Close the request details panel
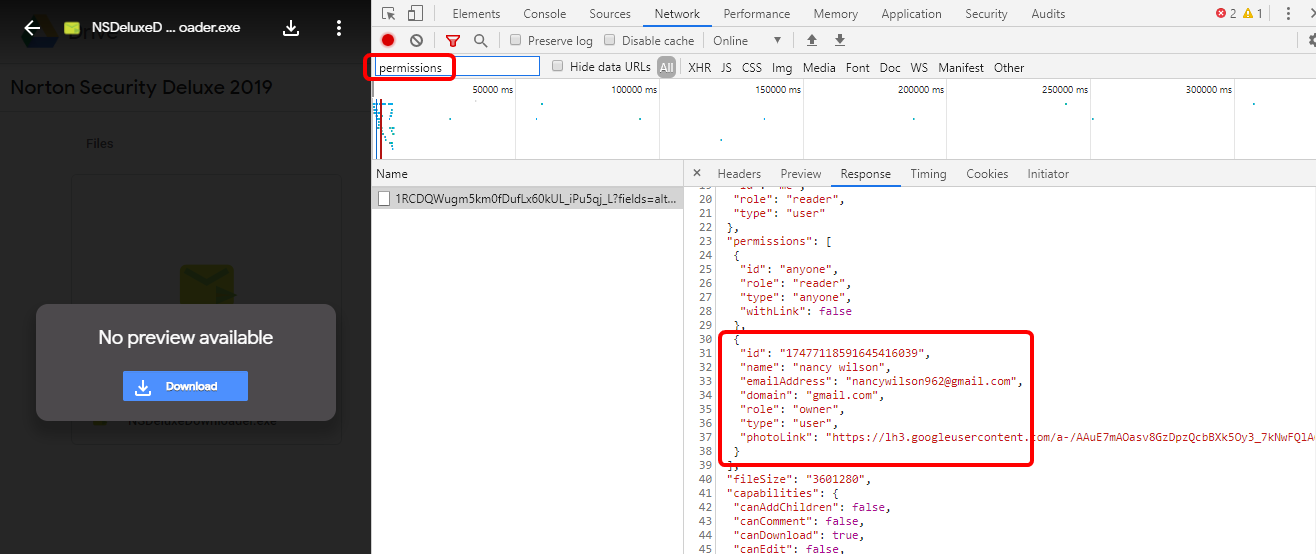 pos(697,173)
